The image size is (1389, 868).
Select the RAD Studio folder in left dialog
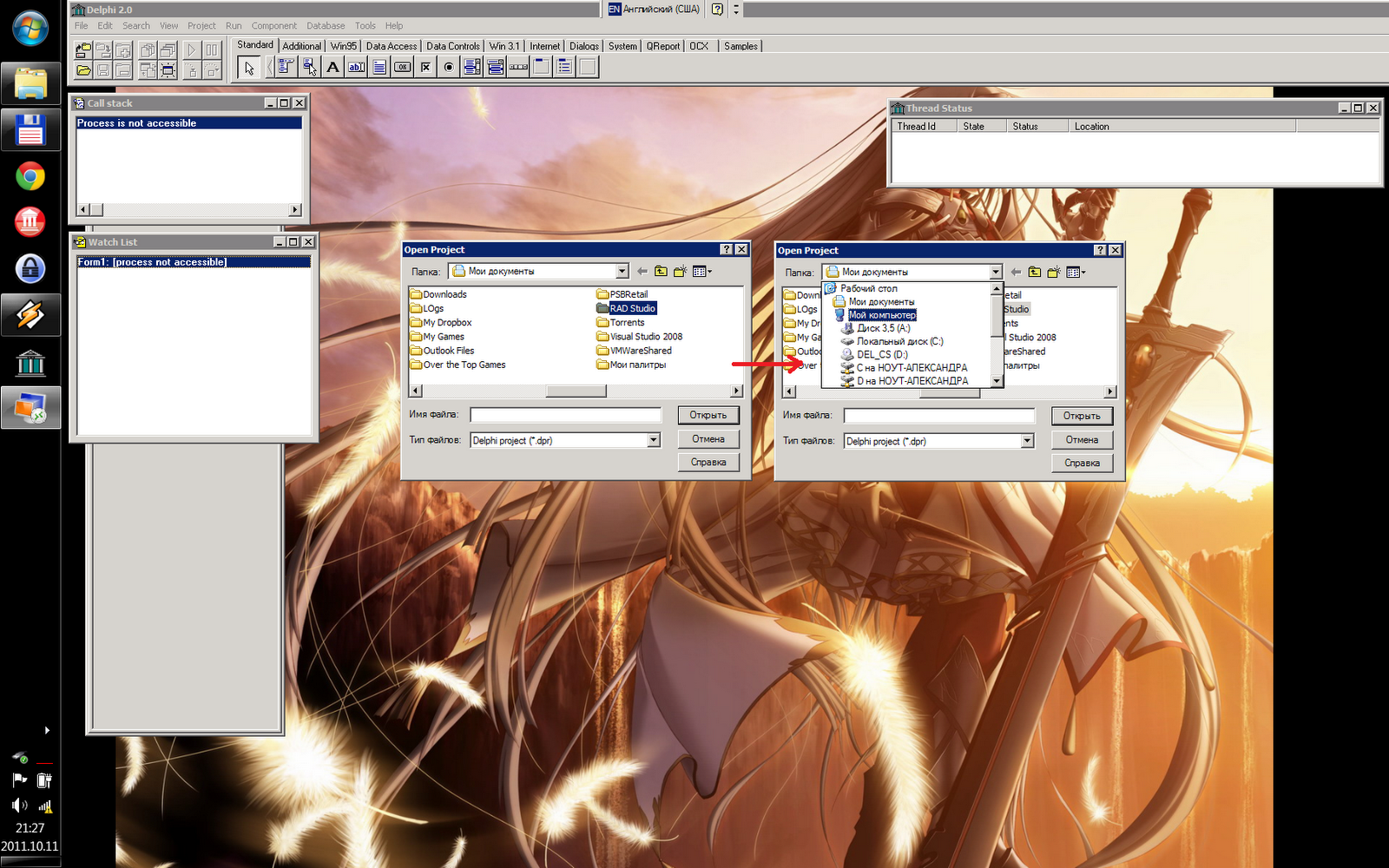click(626, 308)
